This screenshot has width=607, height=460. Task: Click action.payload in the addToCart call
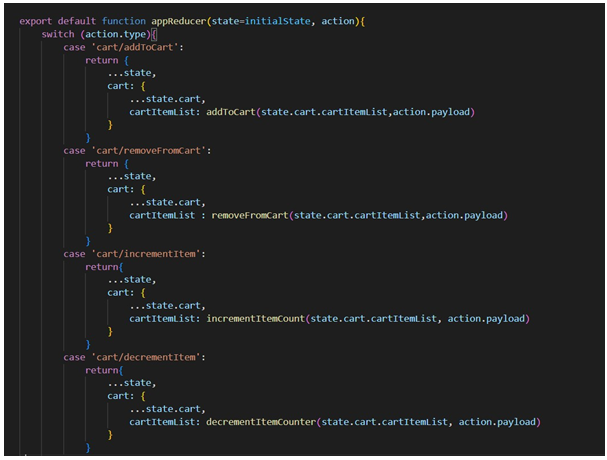434,111
